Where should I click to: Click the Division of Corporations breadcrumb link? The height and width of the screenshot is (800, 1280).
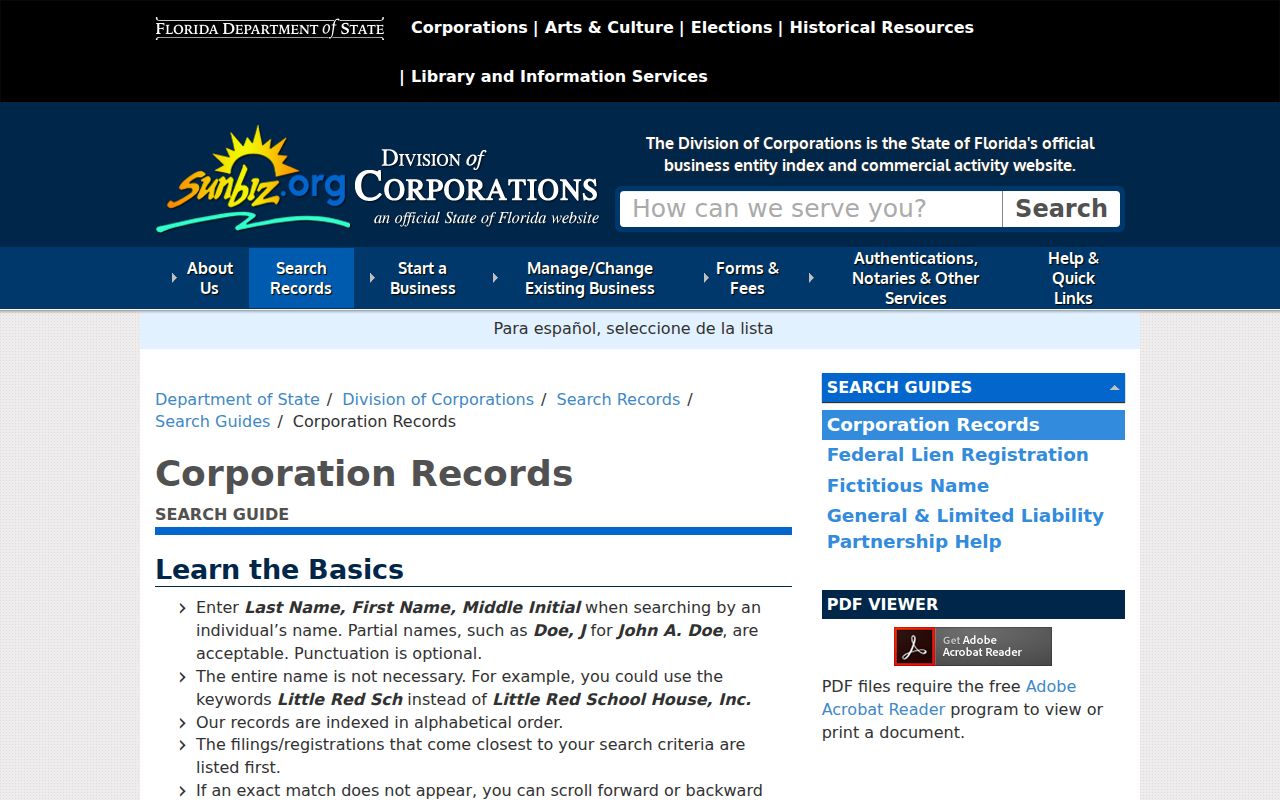click(x=438, y=399)
